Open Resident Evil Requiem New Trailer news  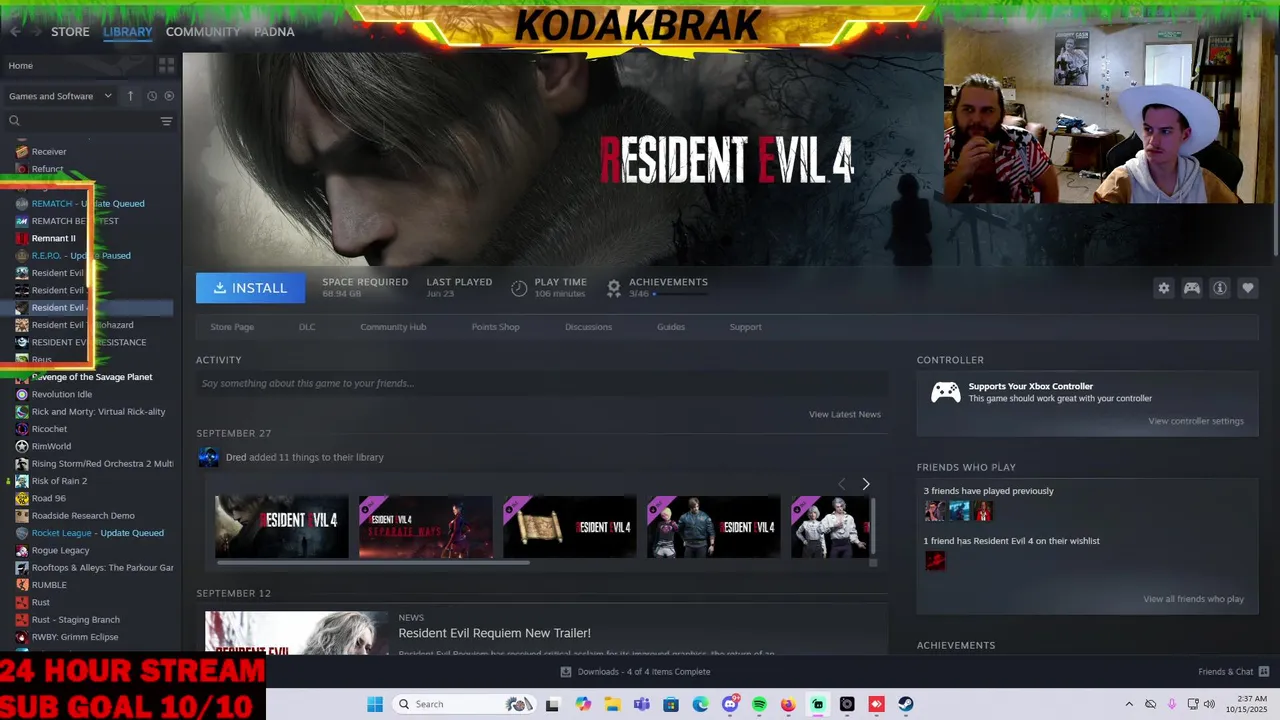pyautogui.click(x=494, y=633)
